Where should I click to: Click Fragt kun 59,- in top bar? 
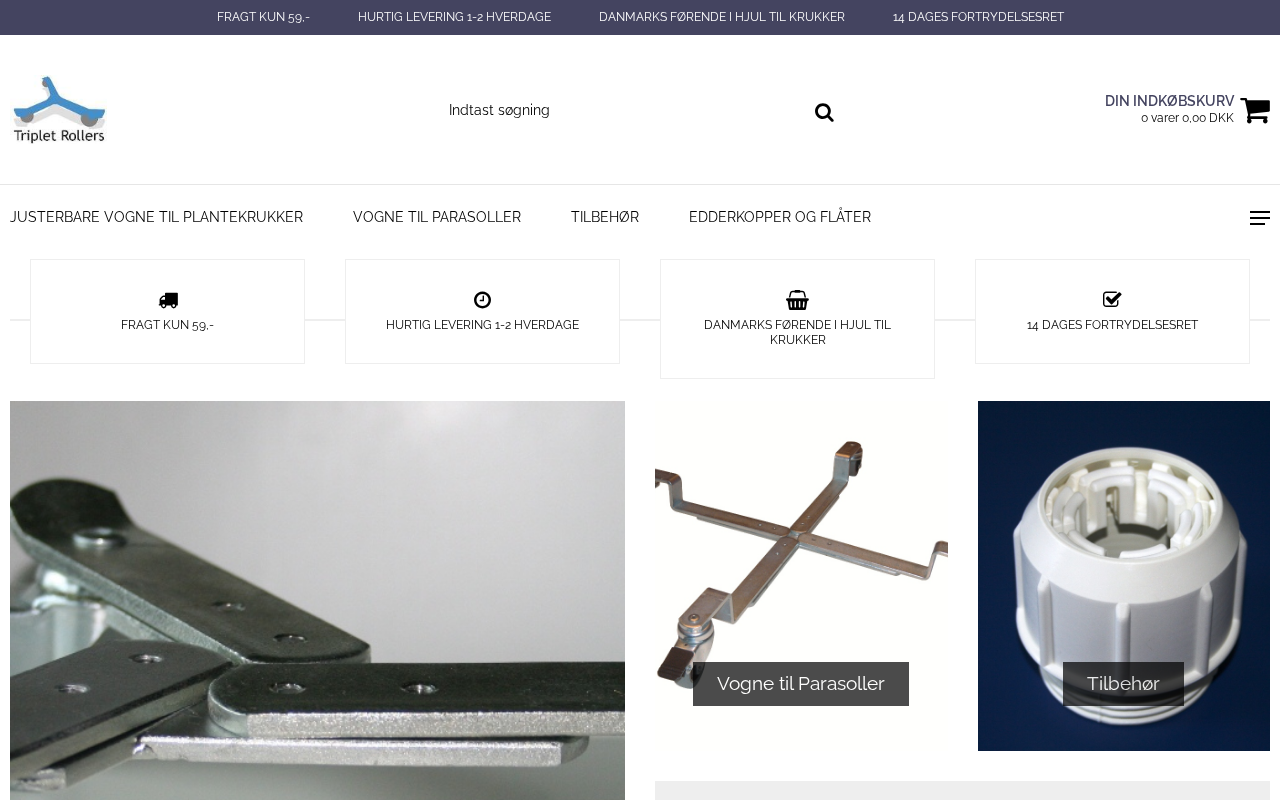(263, 17)
